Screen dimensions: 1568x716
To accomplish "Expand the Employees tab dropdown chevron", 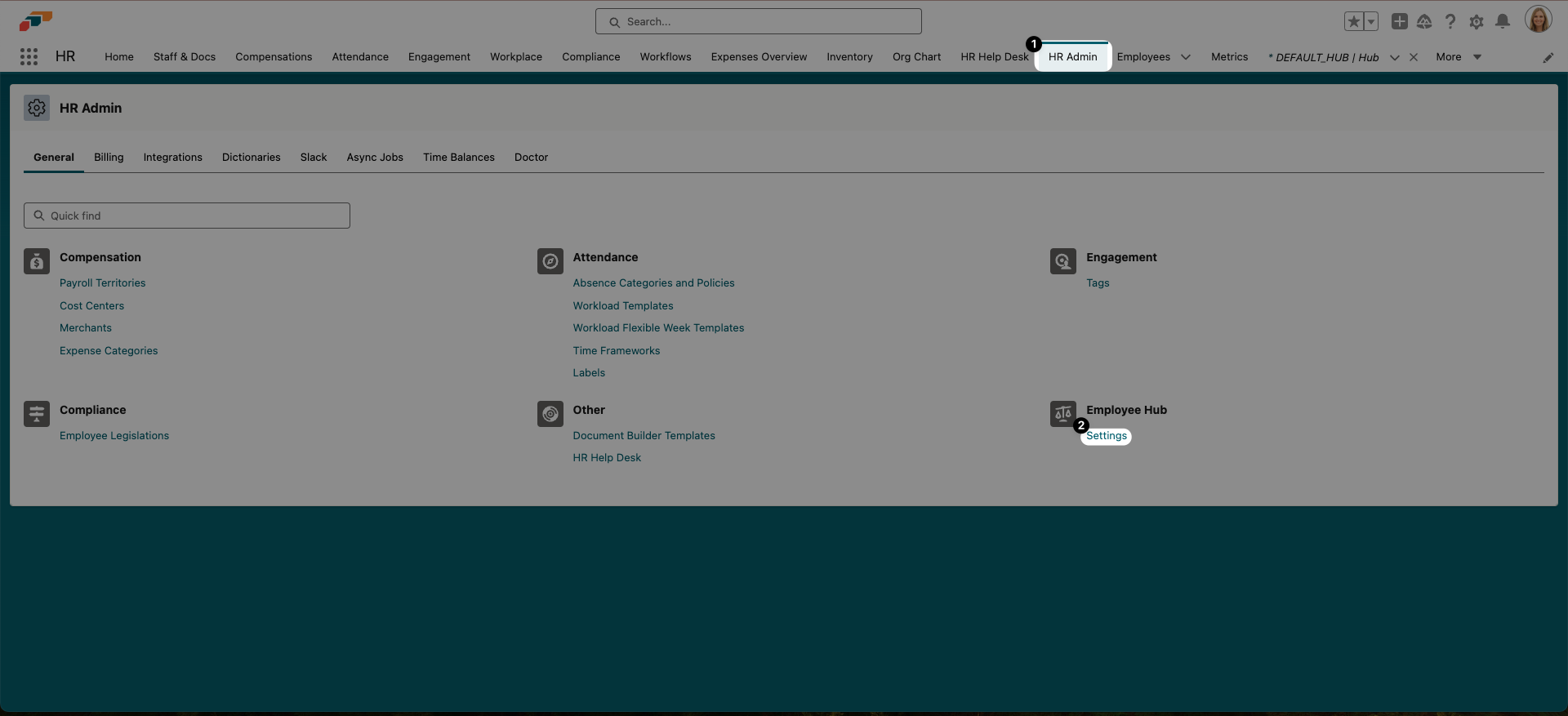I will tap(1186, 57).
